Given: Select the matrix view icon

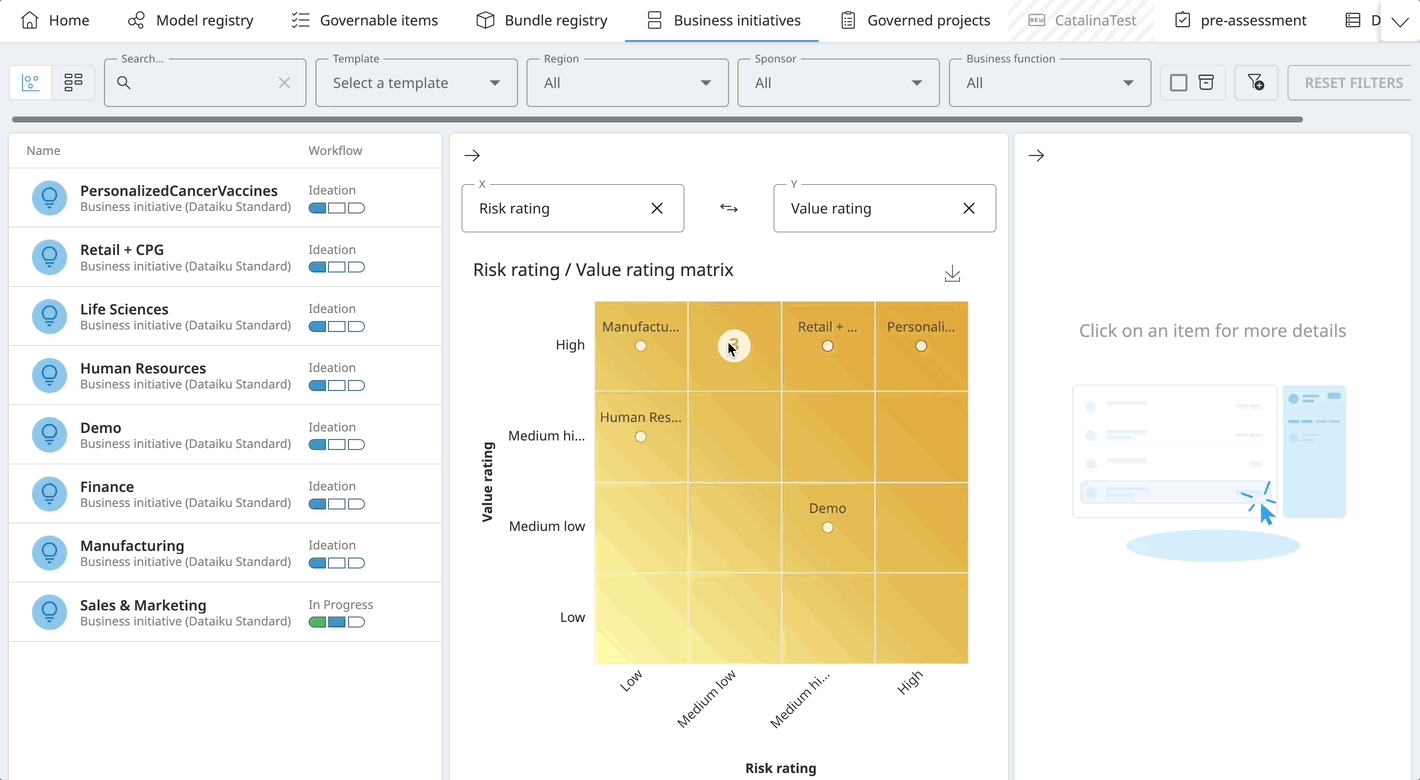Looking at the screenshot, I should click(x=30, y=82).
